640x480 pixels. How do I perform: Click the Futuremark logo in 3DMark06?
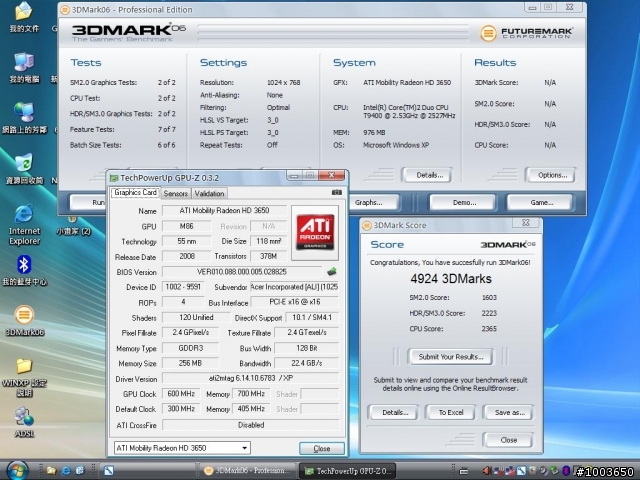[527, 33]
